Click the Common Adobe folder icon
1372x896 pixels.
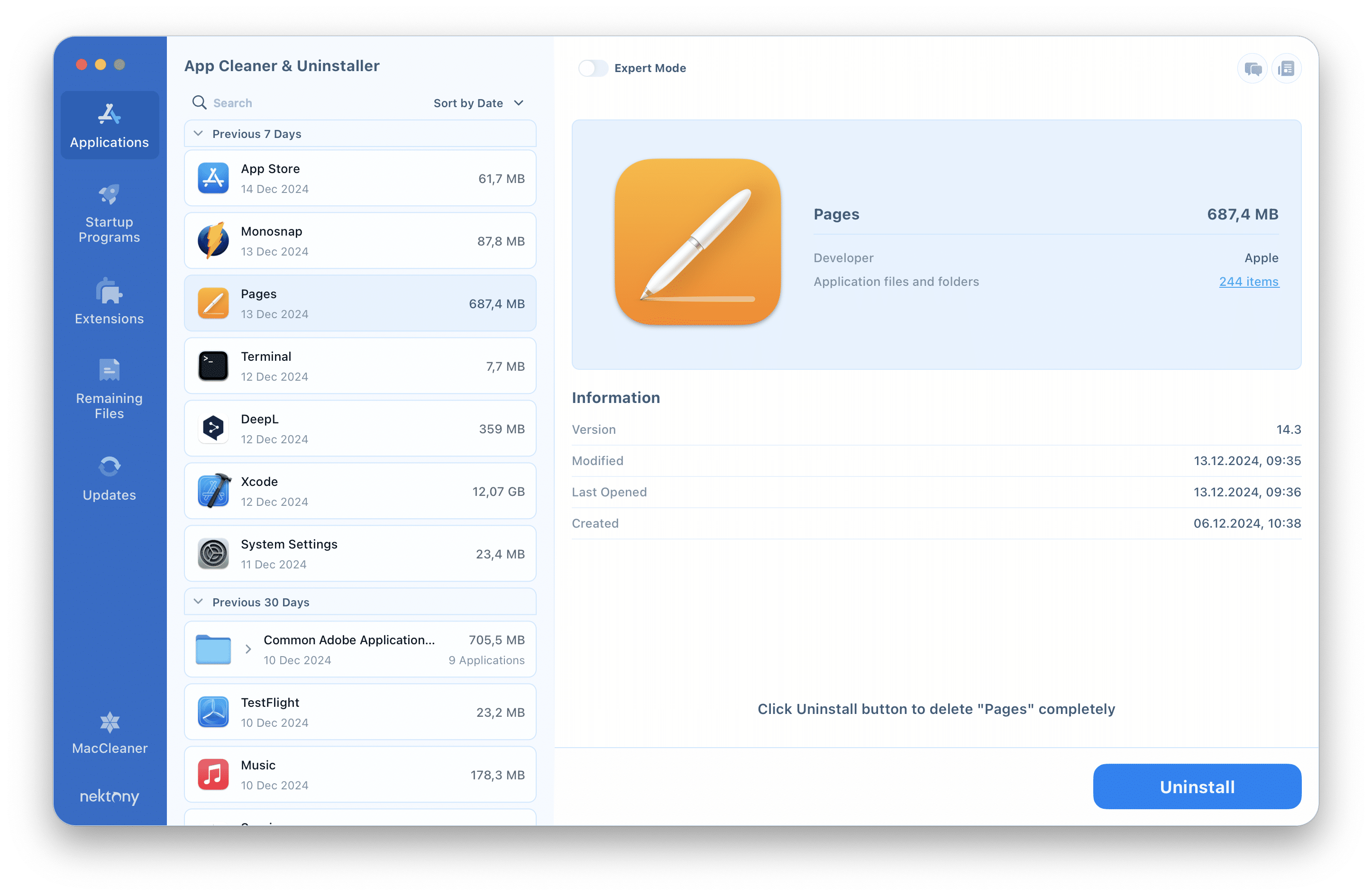(x=213, y=649)
